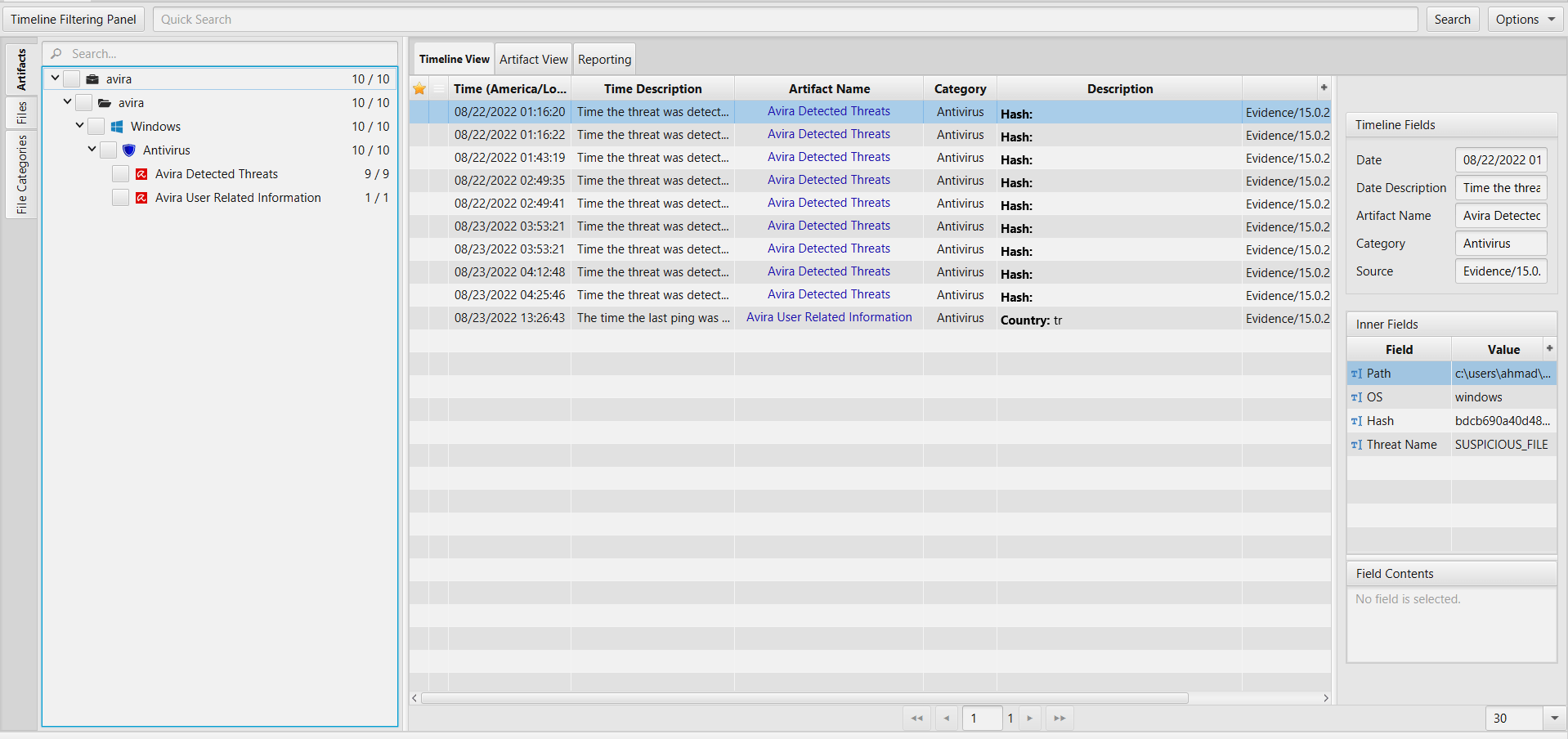Sort by the Time (America/Lo... column header

click(x=509, y=89)
